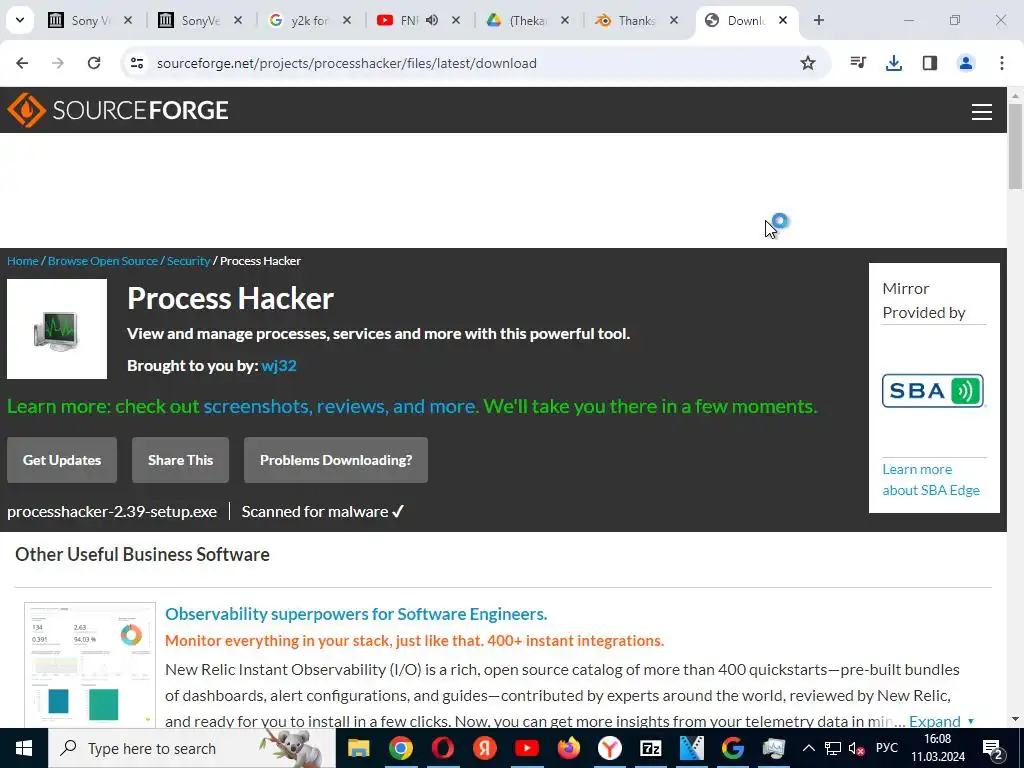Open Observability superpowers for Software Engineers link
1024x768 pixels.
(356, 614)
